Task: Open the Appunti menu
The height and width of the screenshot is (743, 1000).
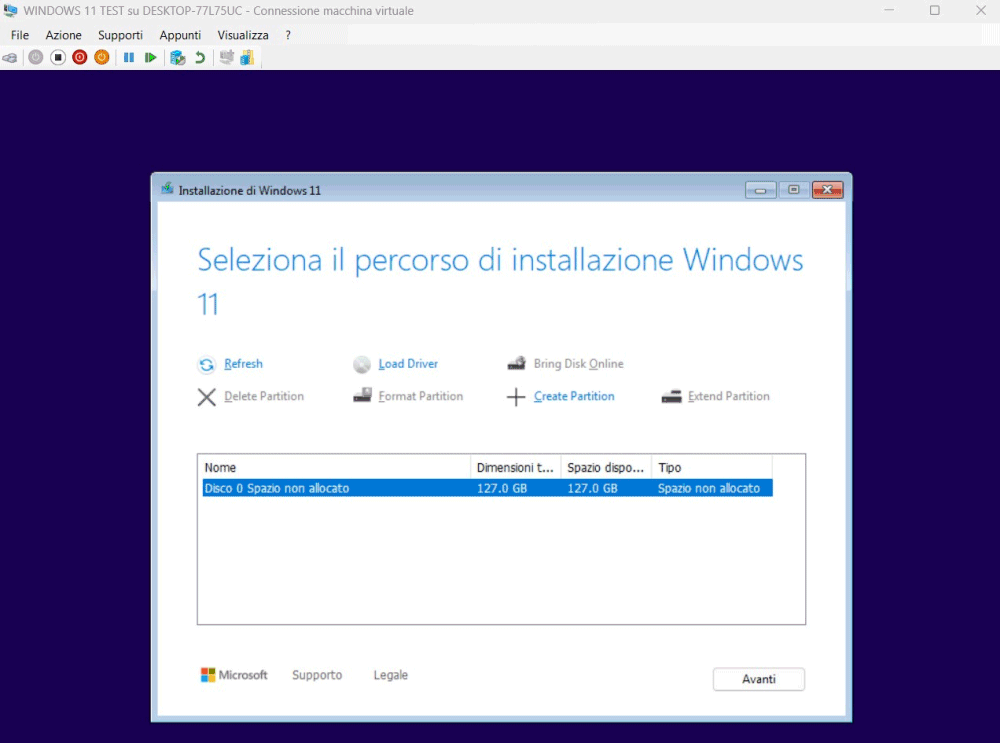Action: (x=180, y=35)
